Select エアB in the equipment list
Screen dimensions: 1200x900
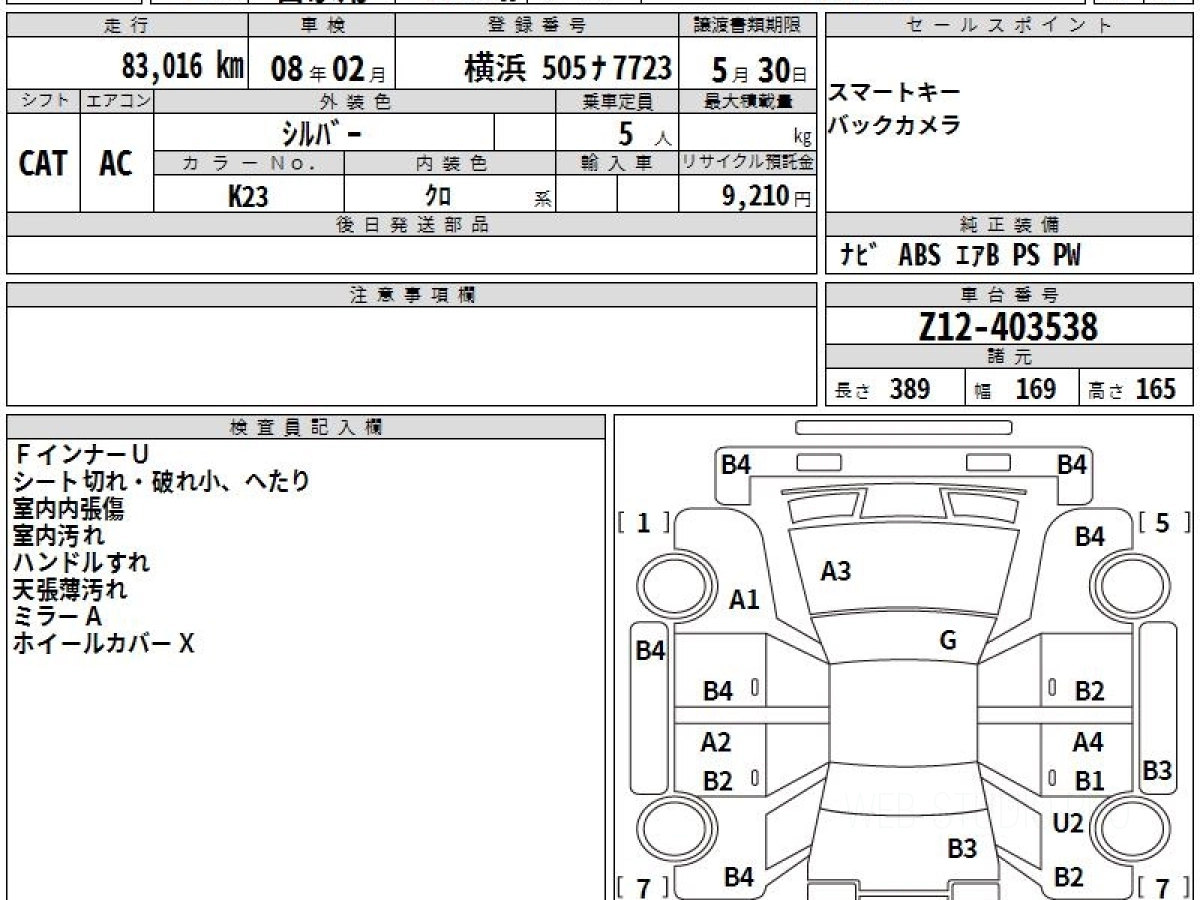[x=977, y=255]
